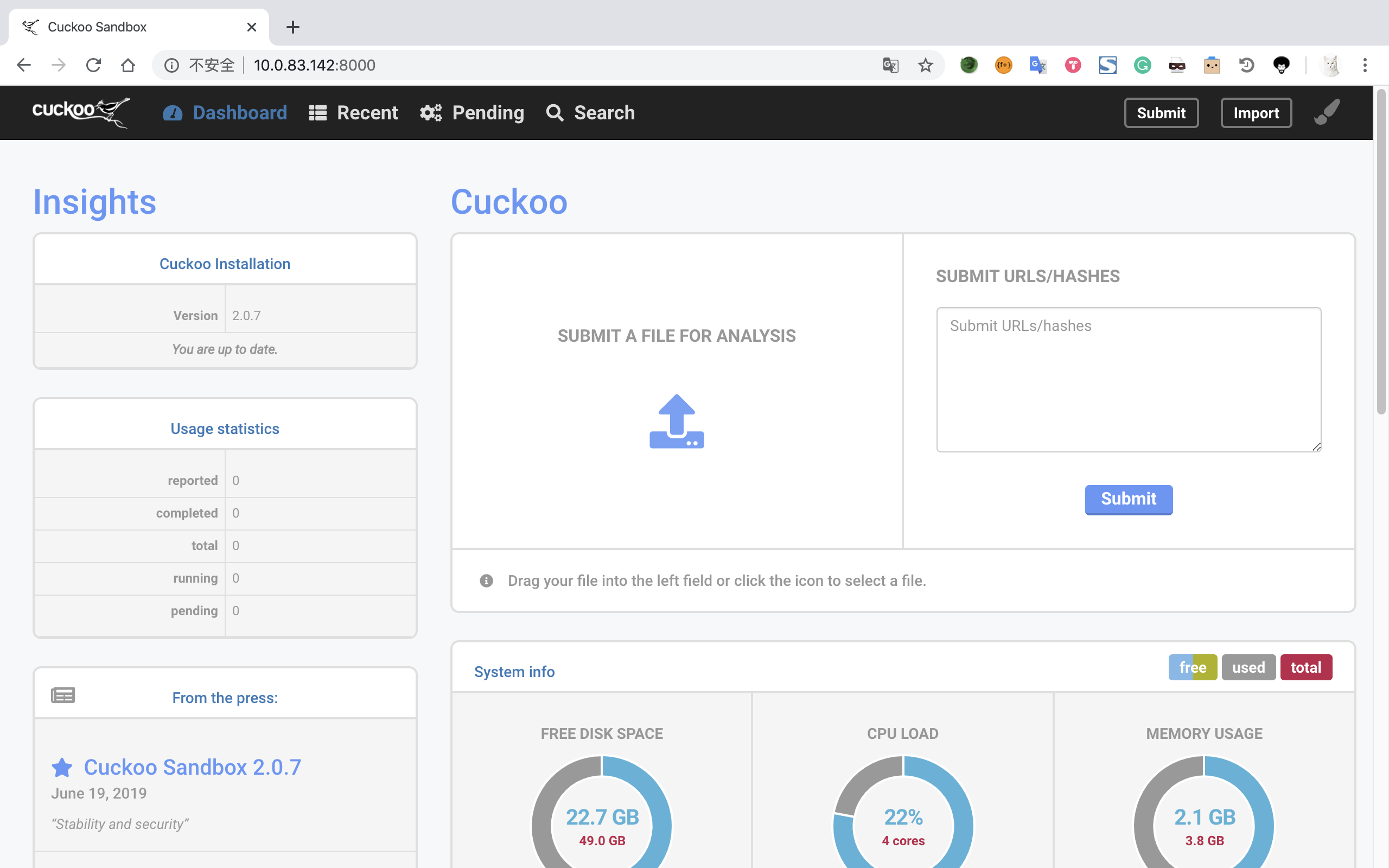Viewport: 1389px width, 868px height.
Task: Click the CPU Load donut chart
Action: click(x=903, y=812)
